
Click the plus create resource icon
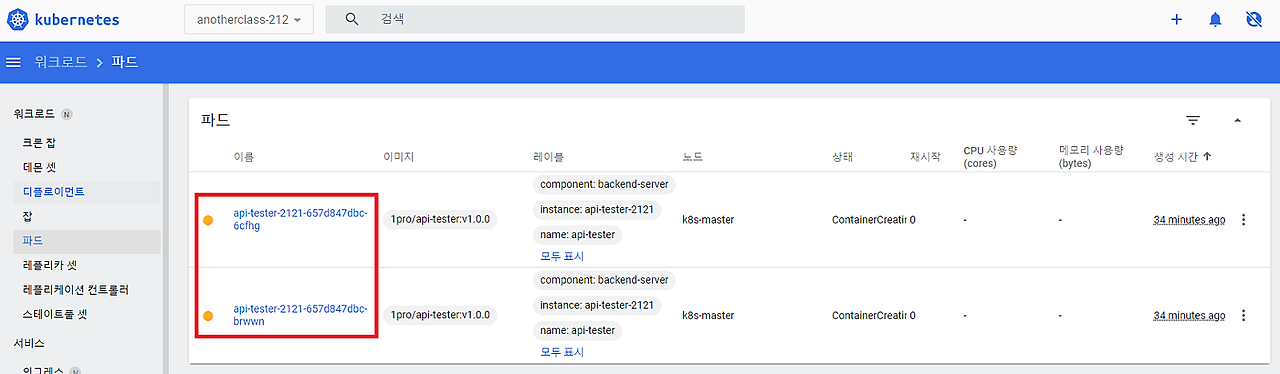tap(1177, 19)
